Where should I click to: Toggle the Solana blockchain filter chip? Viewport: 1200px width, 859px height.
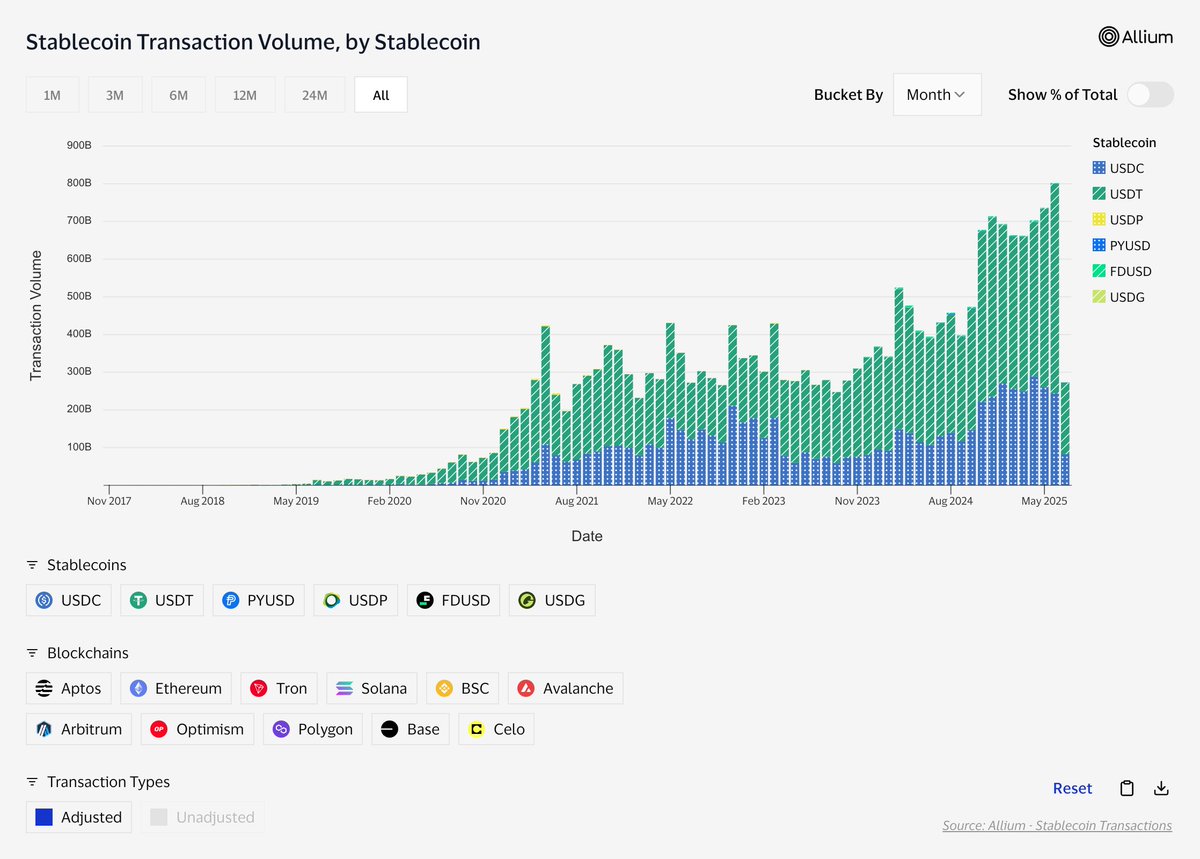[372, 688]
